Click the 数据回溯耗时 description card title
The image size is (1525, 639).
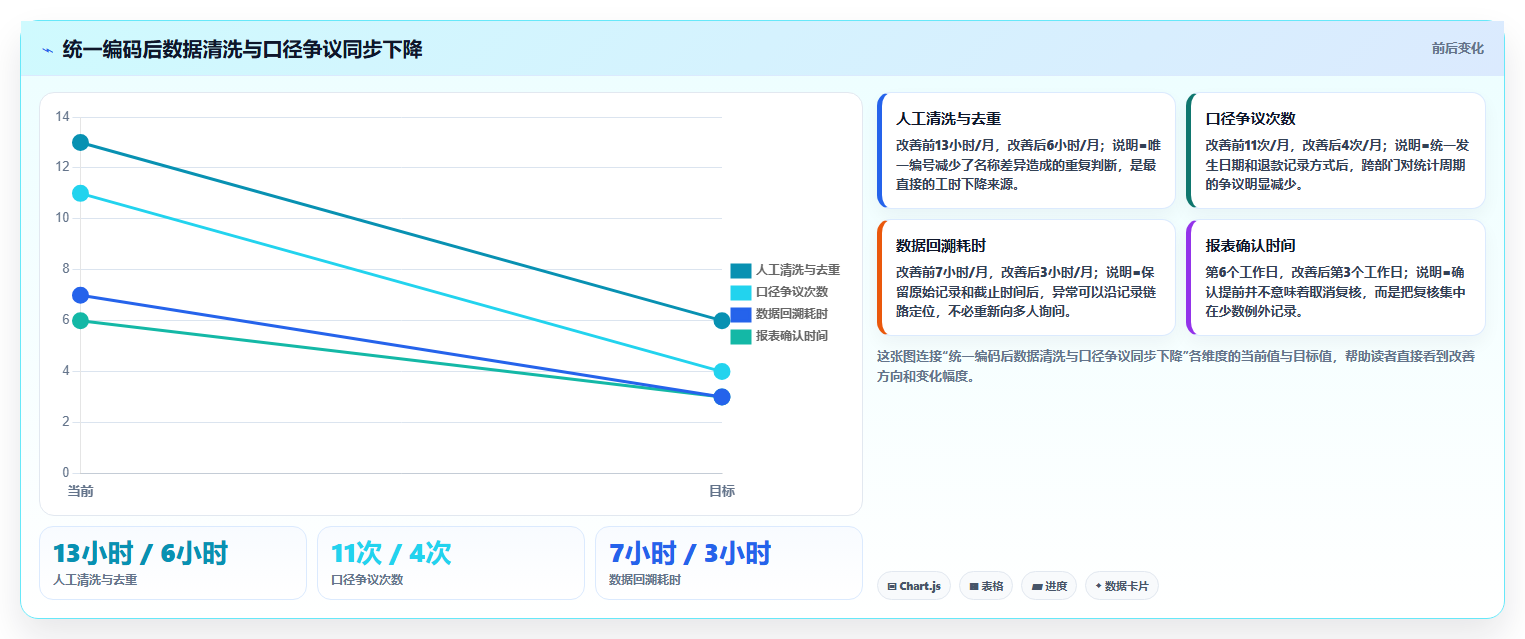click(942, 245)
